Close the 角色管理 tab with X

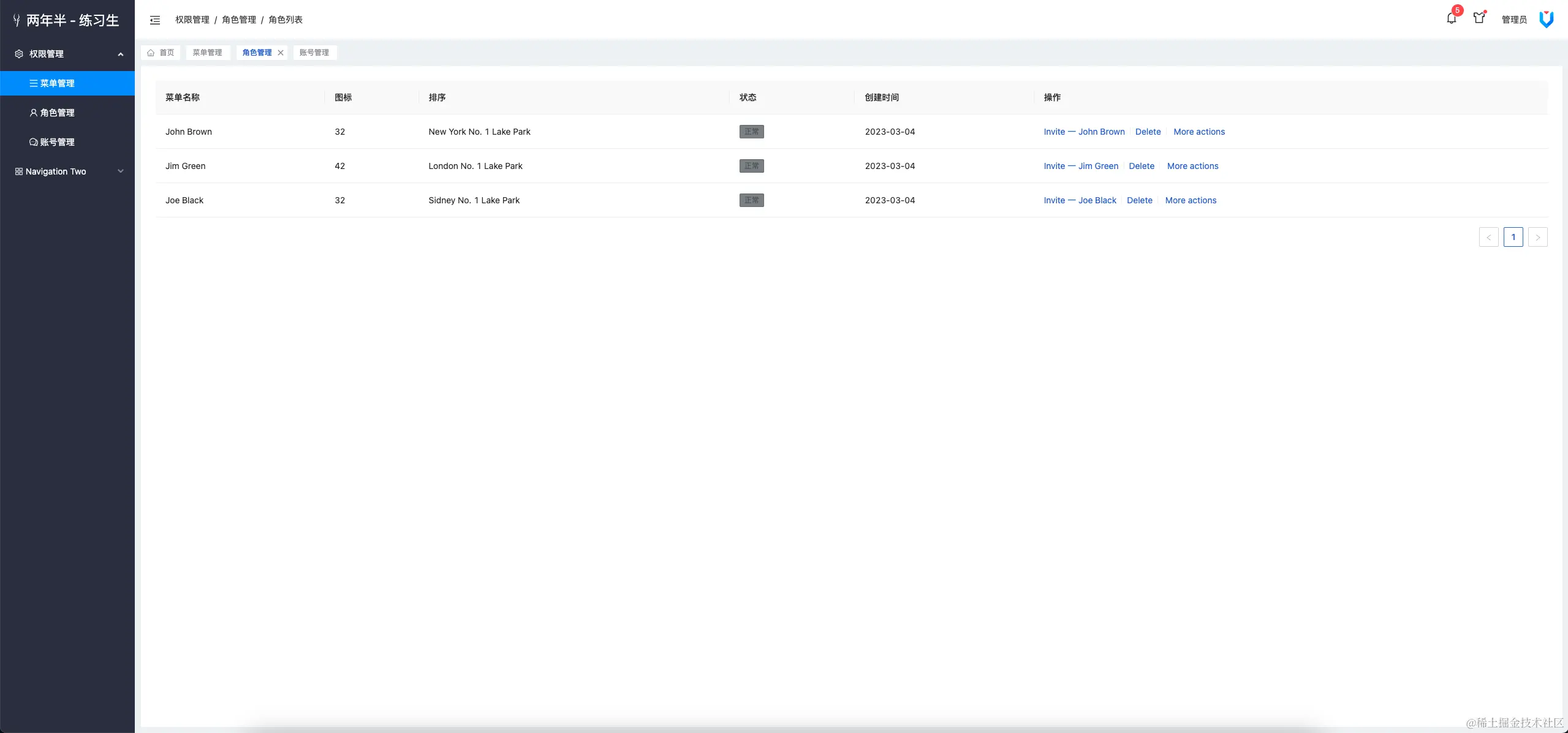pyautogui.click(x=281, y=53)
